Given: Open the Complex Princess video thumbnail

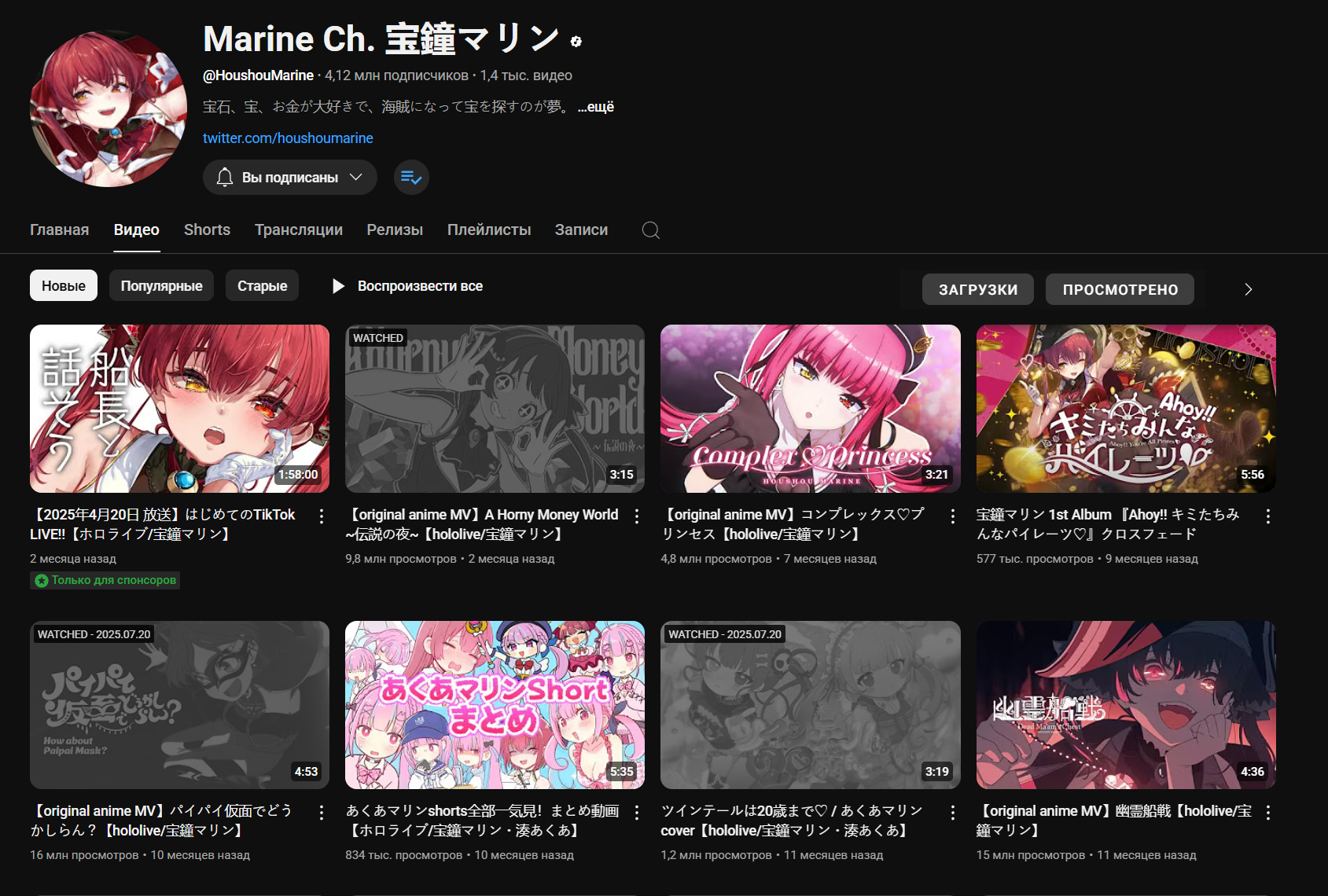Looking at the screenshot, I should [810, 409].
